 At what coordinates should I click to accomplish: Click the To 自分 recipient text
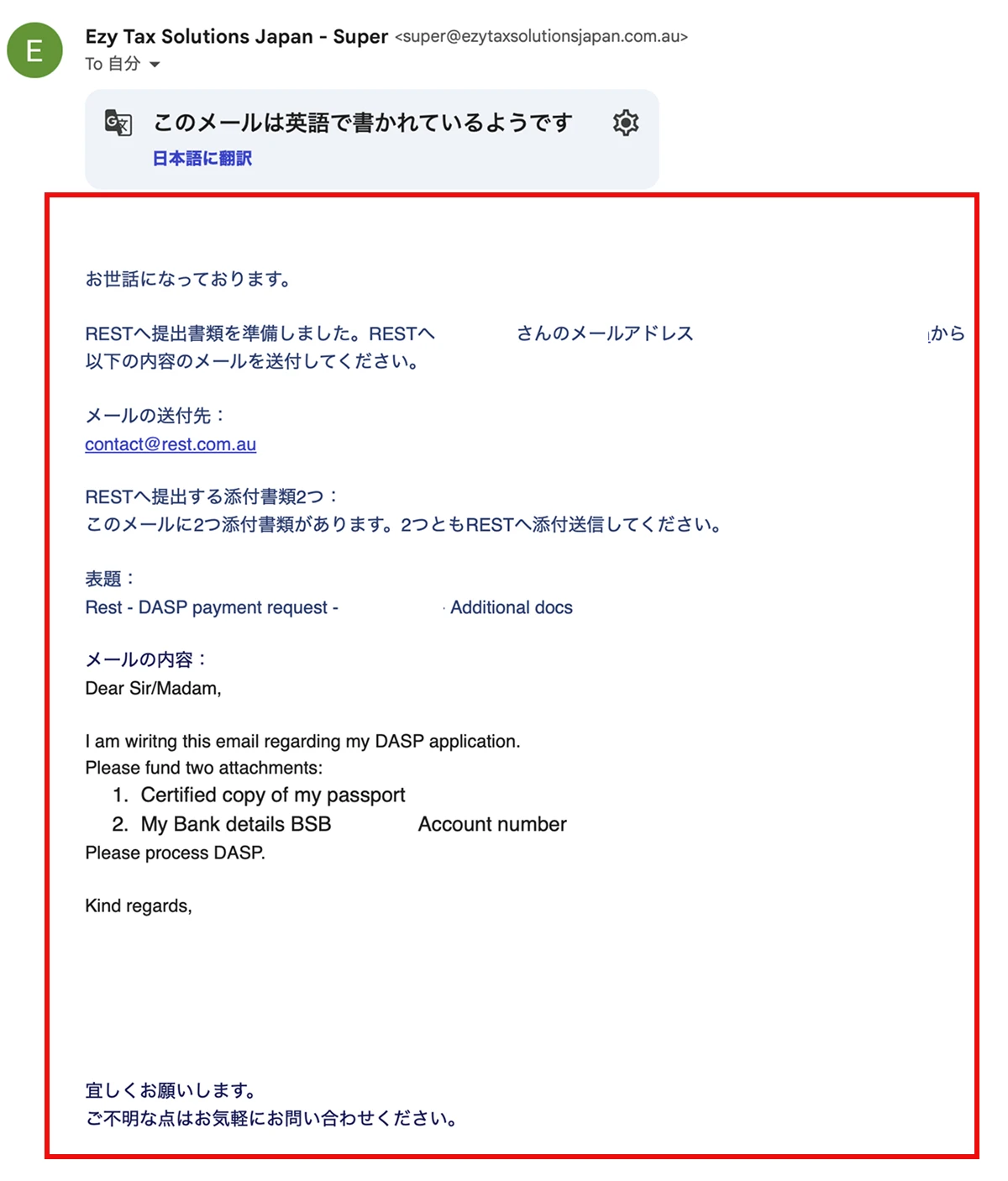113,64
